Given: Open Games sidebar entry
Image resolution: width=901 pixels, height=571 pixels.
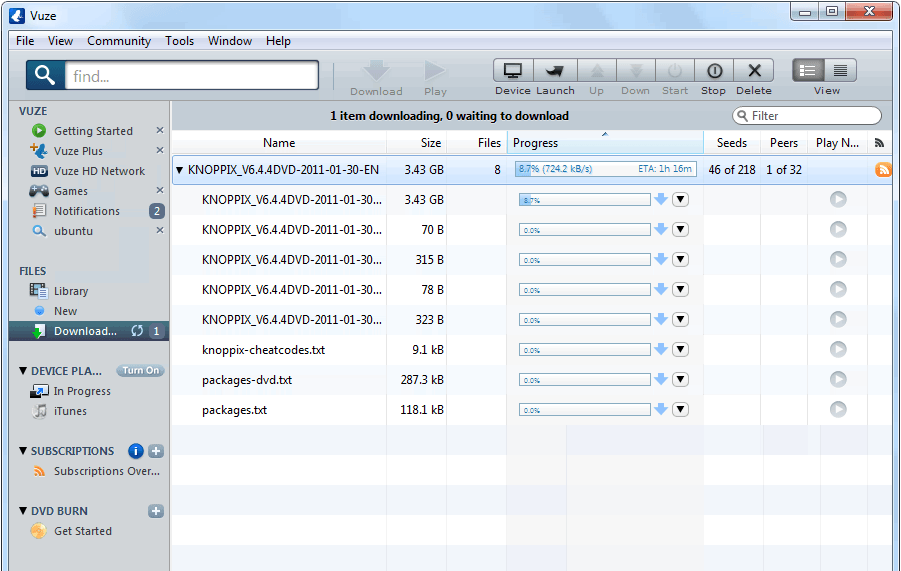Looking at the screenshot, I should point(71,191).
